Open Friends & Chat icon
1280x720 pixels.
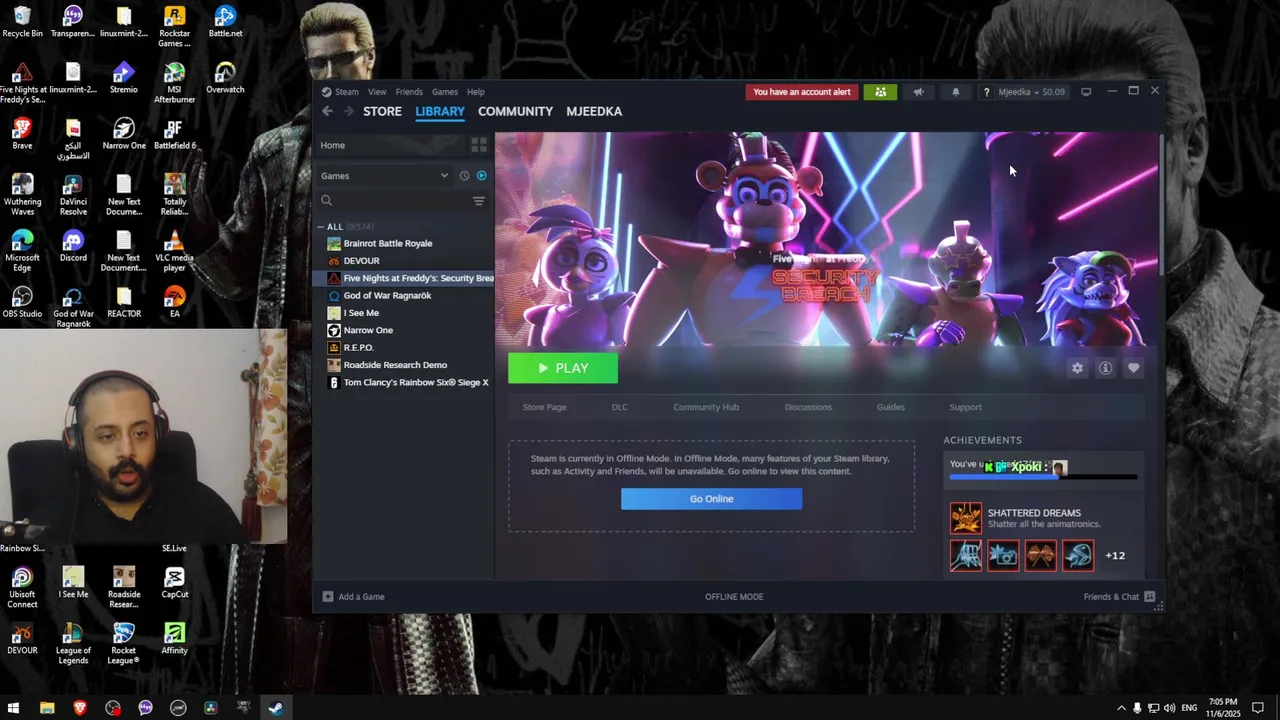tap(1149, 597)
